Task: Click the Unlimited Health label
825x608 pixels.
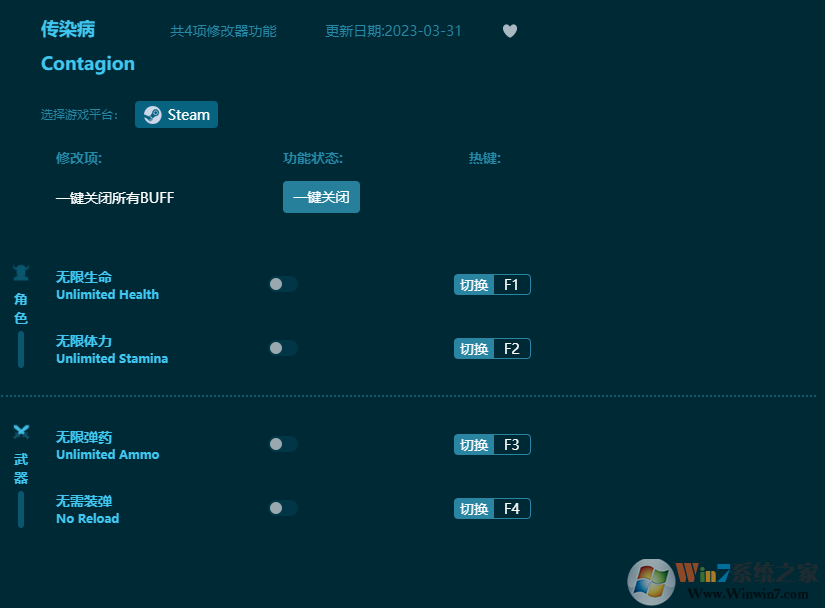Action: [x=107, y=295]
